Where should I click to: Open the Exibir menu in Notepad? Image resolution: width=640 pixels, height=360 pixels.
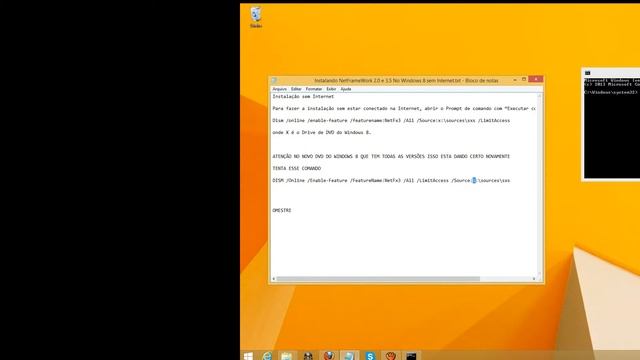point(331,89)
